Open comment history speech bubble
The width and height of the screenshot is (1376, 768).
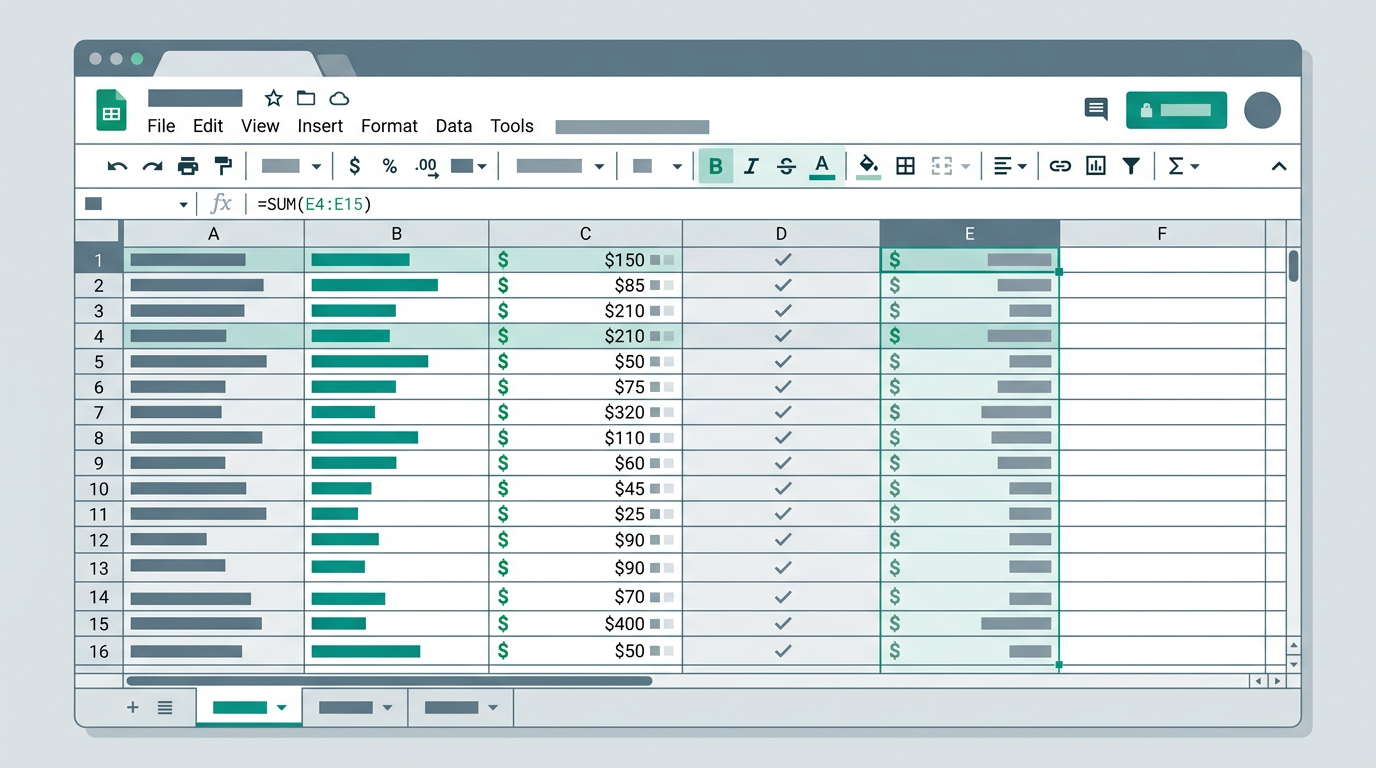click(1096, 110)
